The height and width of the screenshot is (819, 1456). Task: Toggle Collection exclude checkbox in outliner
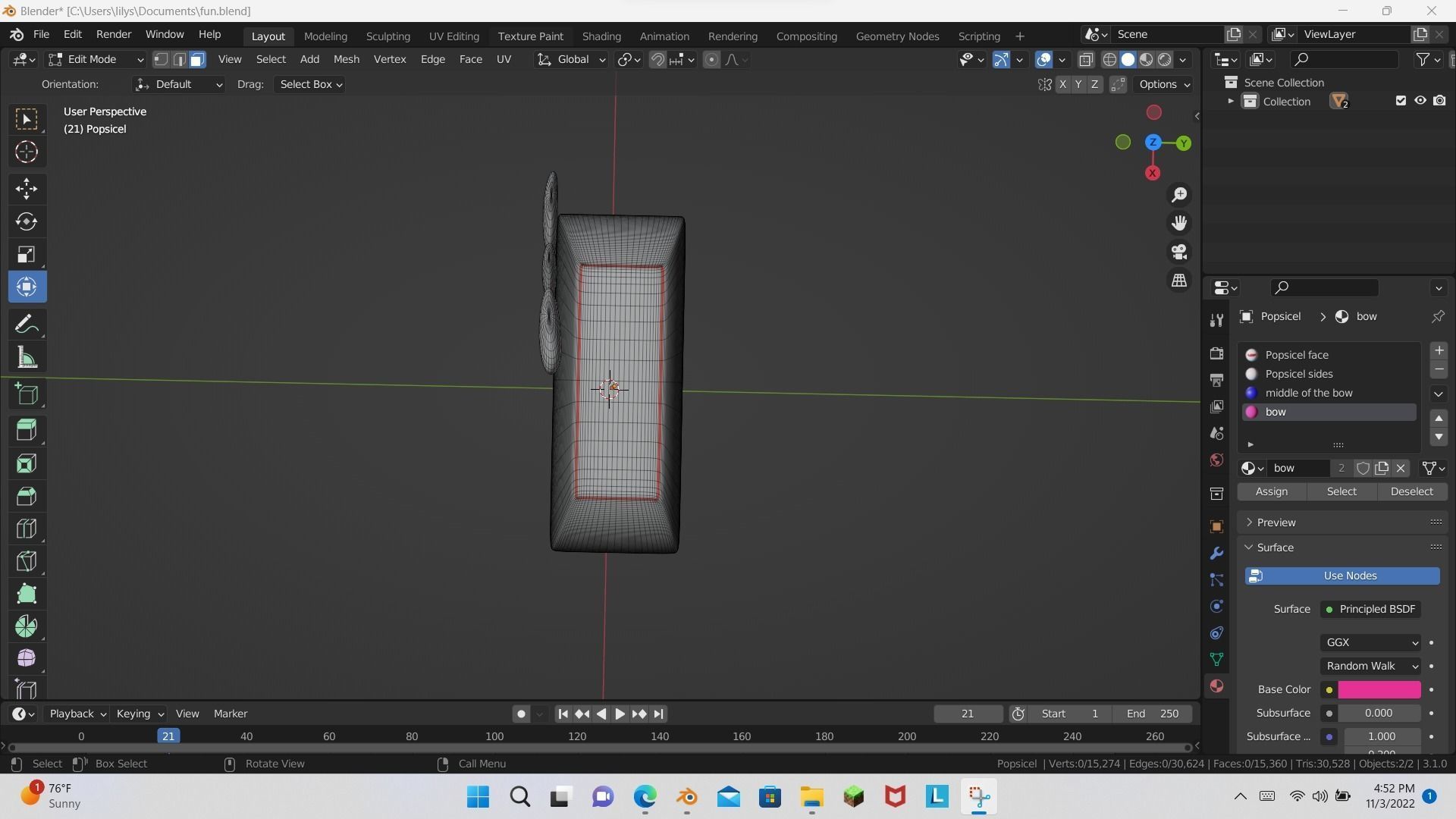(1401, 101)
